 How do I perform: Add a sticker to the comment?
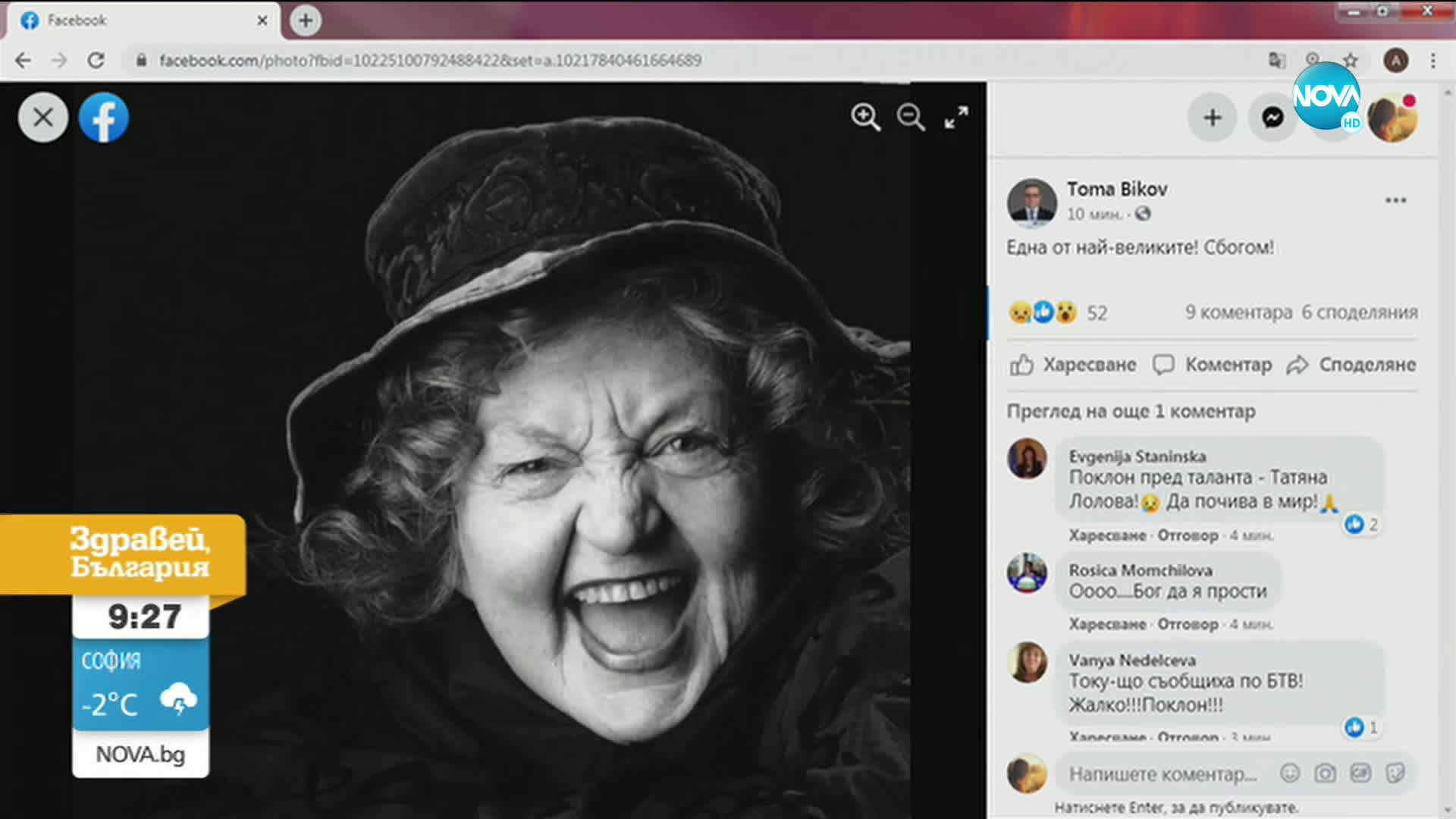[x=1395, y=773]
